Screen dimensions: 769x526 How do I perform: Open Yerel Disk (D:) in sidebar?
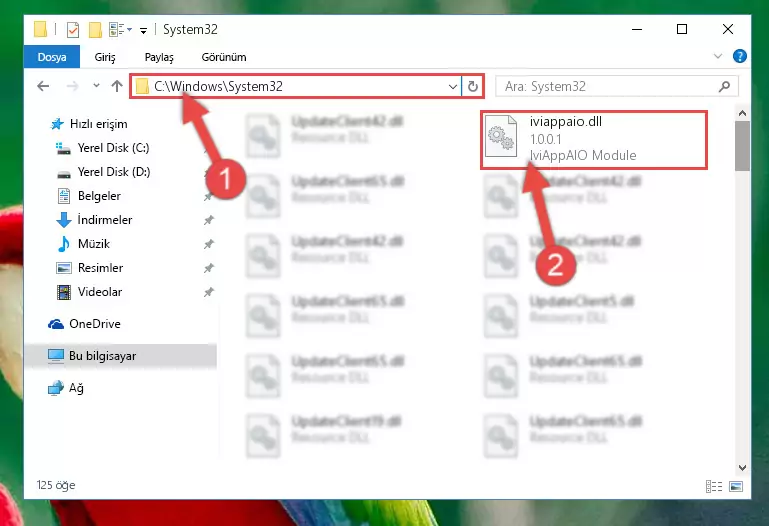pyautogui.click(x=103, y=172)
